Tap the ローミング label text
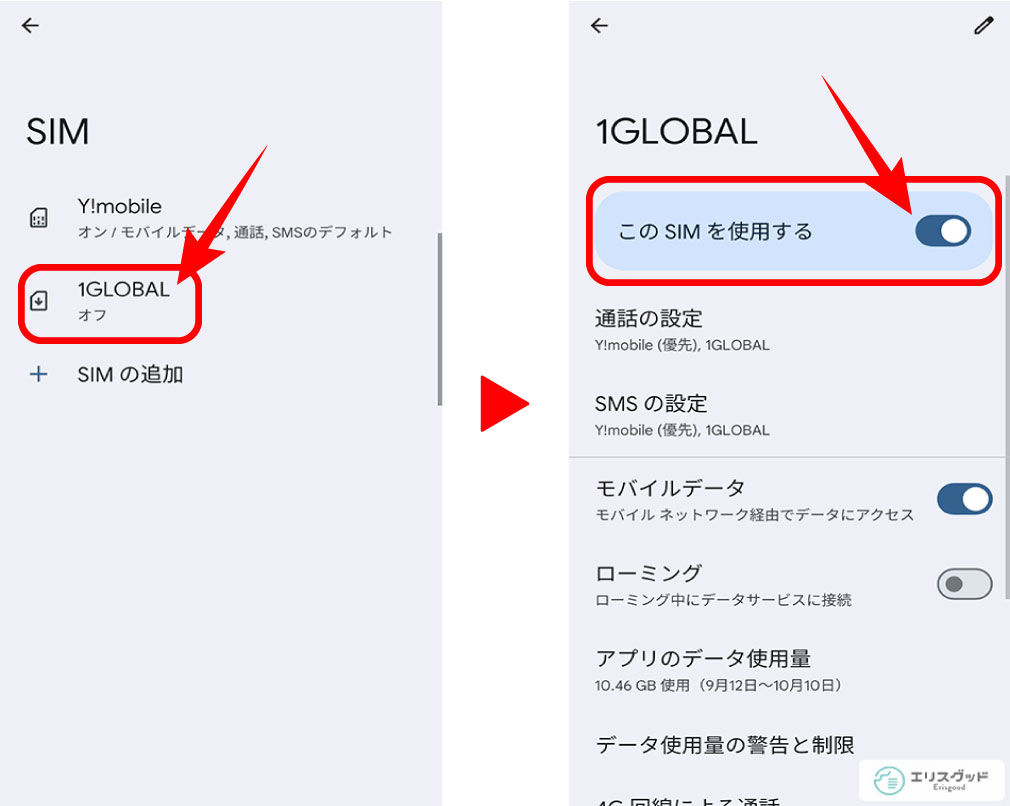1010x806 pixels. (x=649, y=573)
